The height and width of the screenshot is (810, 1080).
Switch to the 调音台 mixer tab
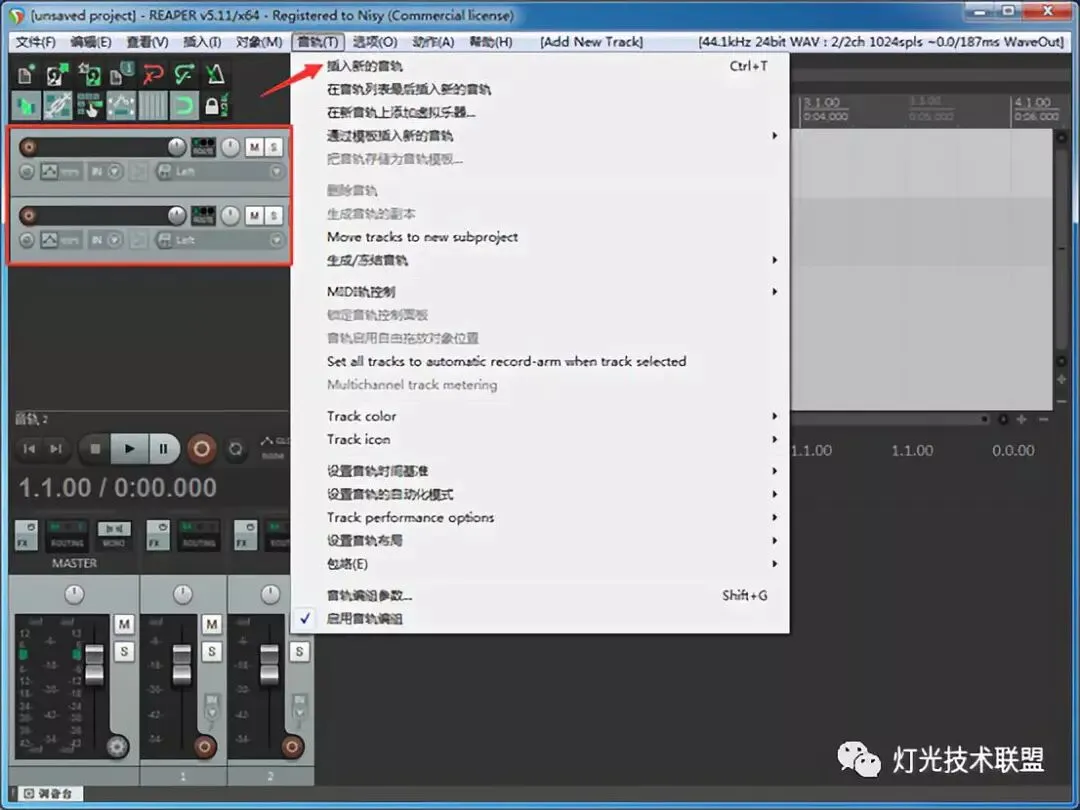tap(48, 793)
